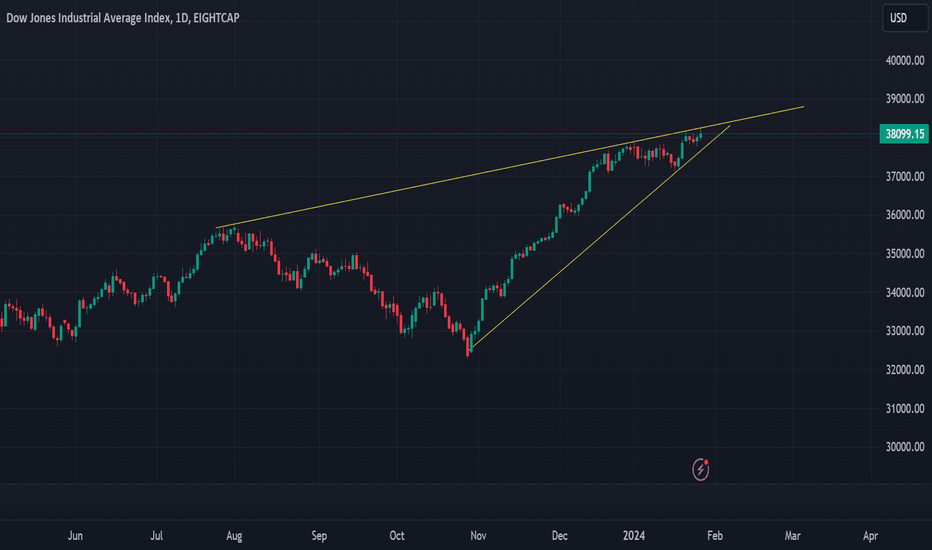Screen dimensions: 932x550
Task: Open the USD currency selector
Action: click(x=905, y=18)
